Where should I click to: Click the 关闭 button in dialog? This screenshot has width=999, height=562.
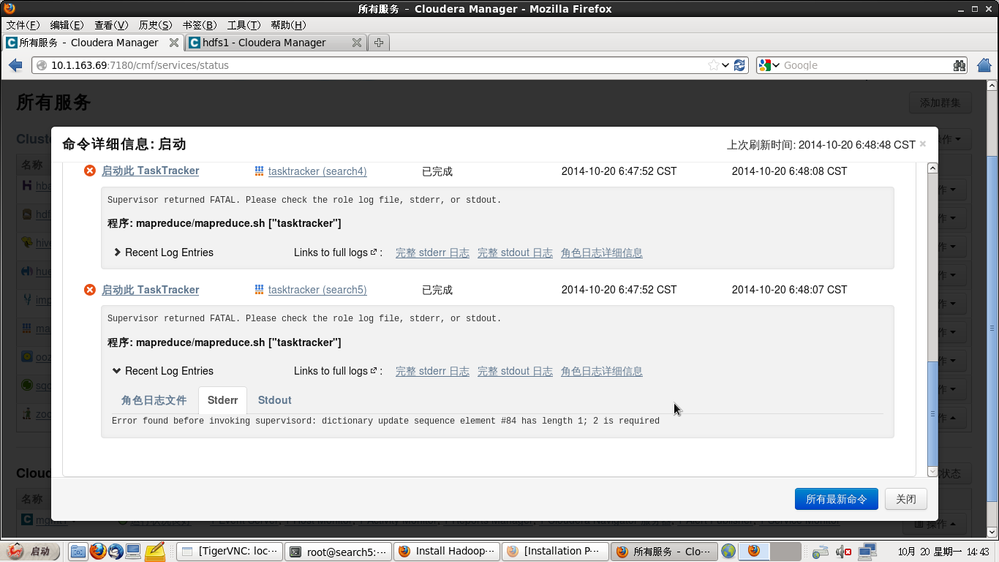coord(905,499)
